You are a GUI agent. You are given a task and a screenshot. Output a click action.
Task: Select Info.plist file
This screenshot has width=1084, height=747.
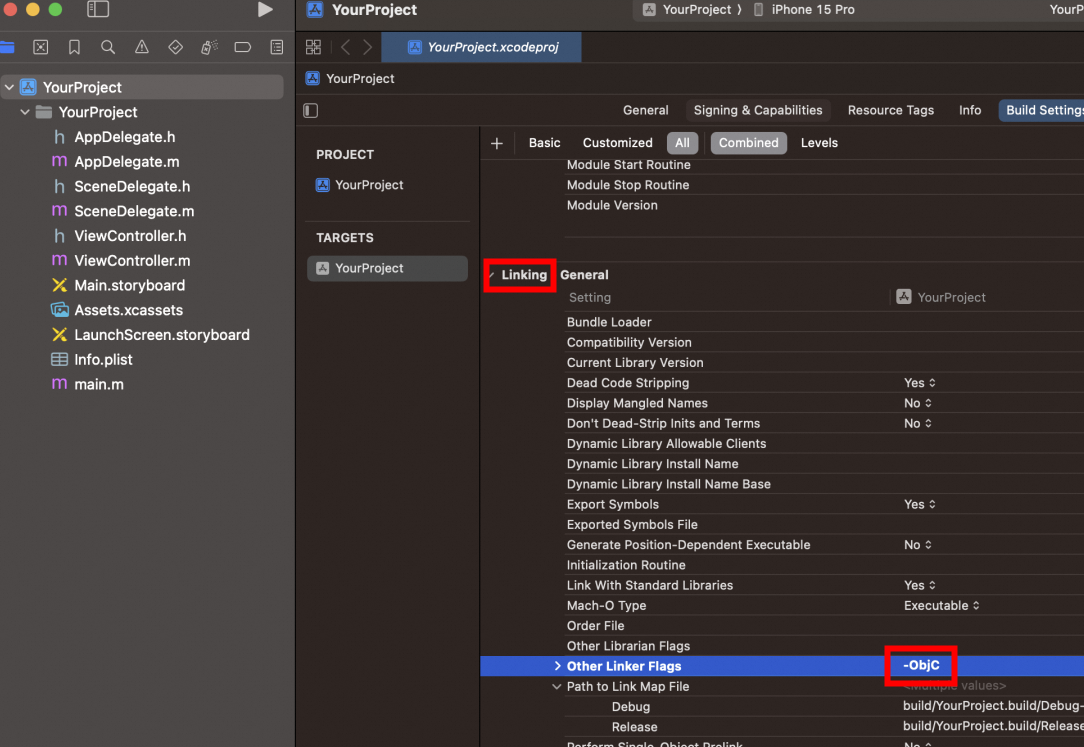[103, 360]
